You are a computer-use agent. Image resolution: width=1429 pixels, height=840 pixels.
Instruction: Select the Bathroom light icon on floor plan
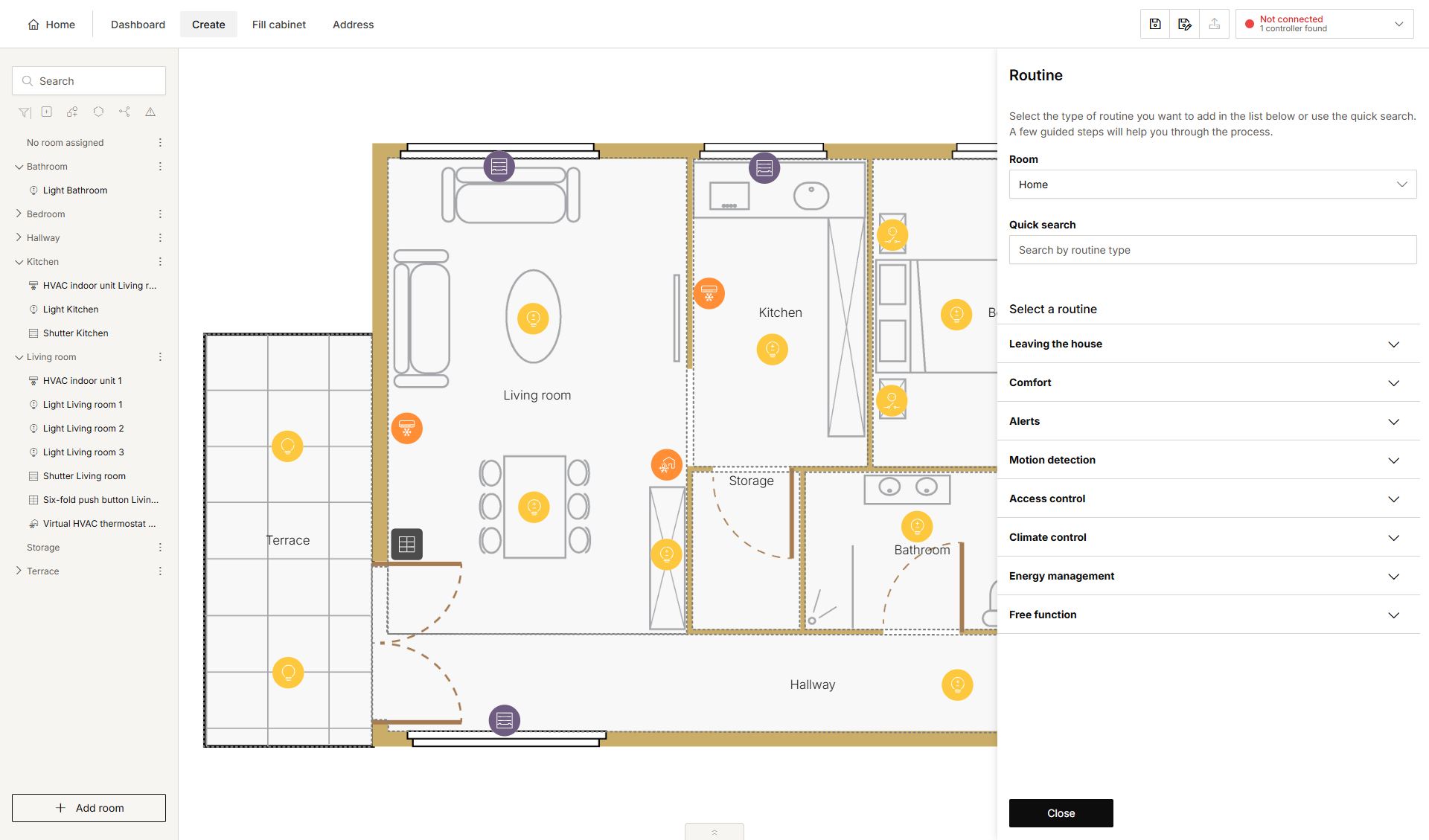click(917, 527)
